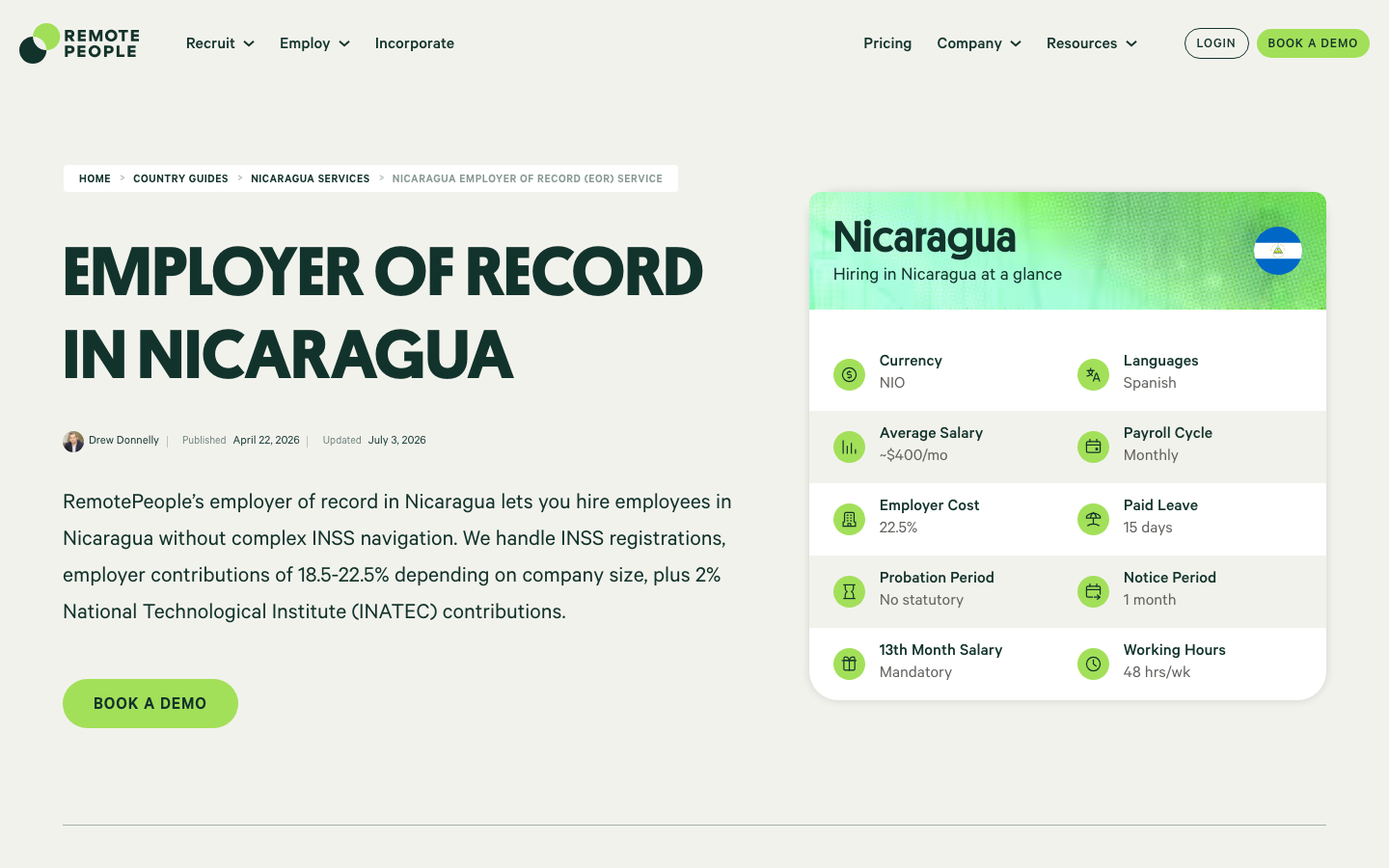Click the '1 month' notice period value
The height and width of the screenshot is (868, 1389).
pos(1150,600)
